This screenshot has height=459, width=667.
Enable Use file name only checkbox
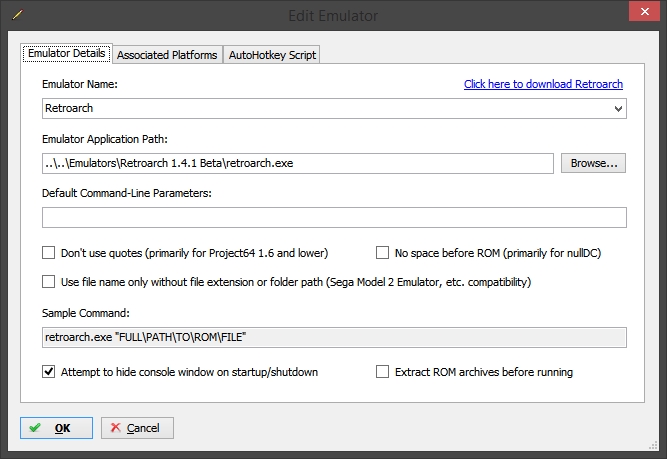(x=48, y=282)
